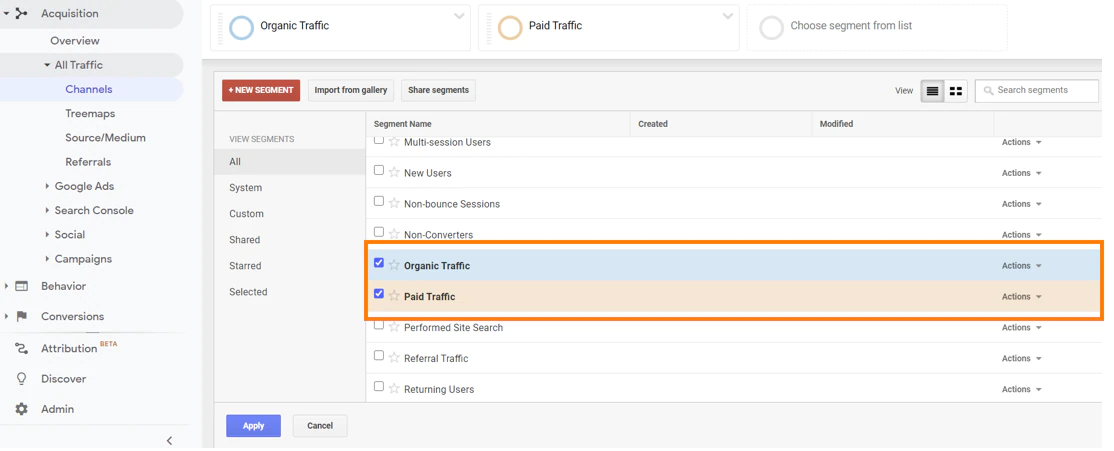The width and height of the screenshot is (1114, 451).
Task: Select All under View Segments
Action: [x=290, y=162]
